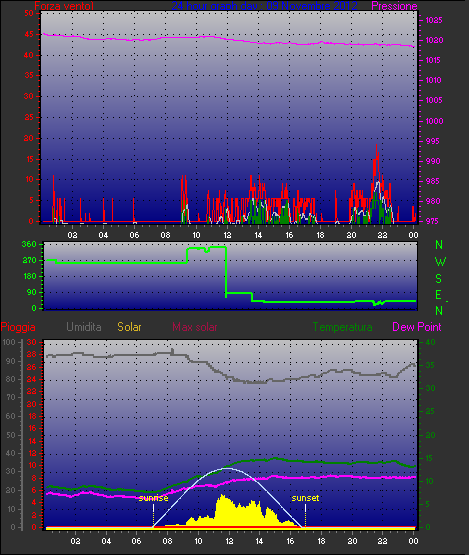This screenshot has width=469, height=555.
Task: Select the Dew Point legend label
Action: (417, 327)
